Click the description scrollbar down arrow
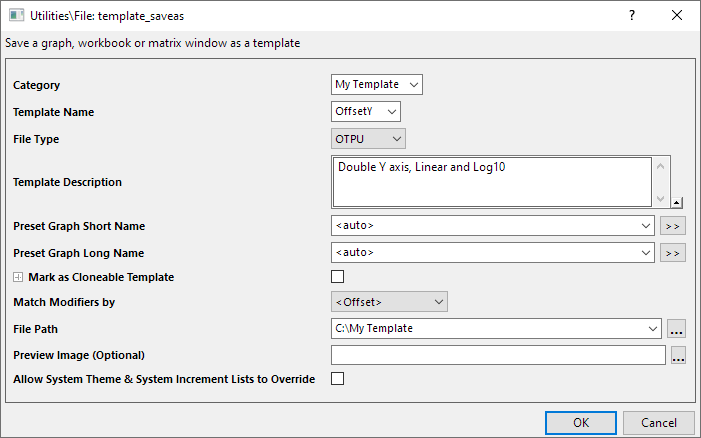The image size is (701, 438). 661,197
